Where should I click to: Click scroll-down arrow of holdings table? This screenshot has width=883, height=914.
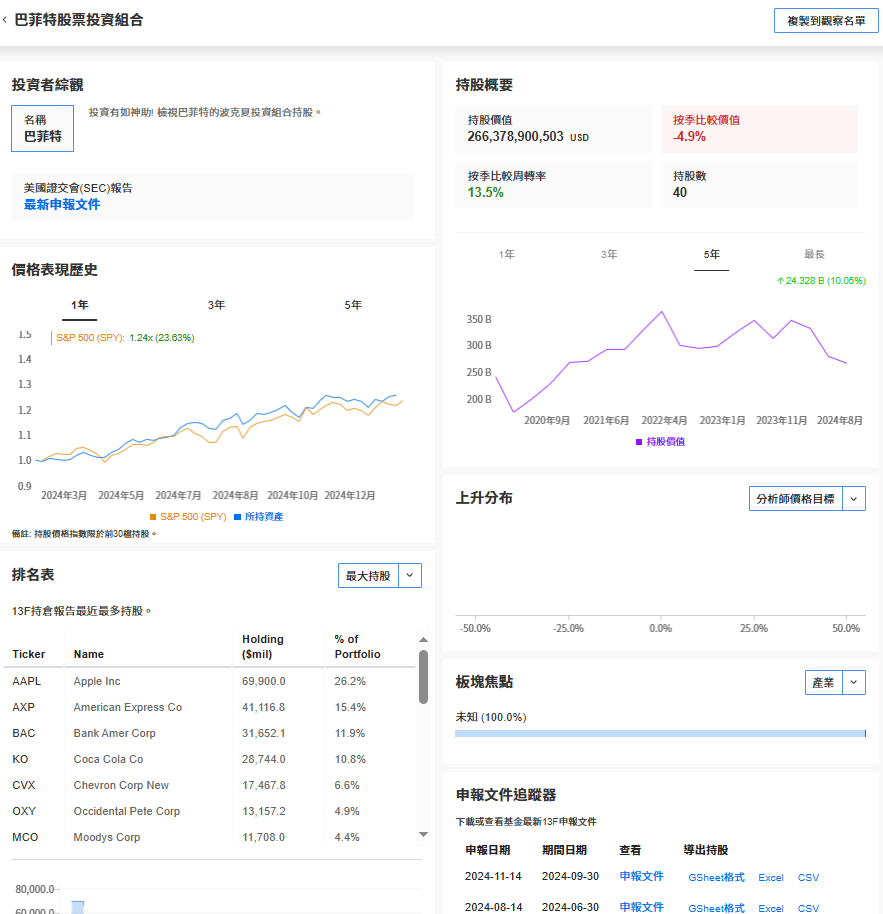pyautogui.click(x=424, y=835)
